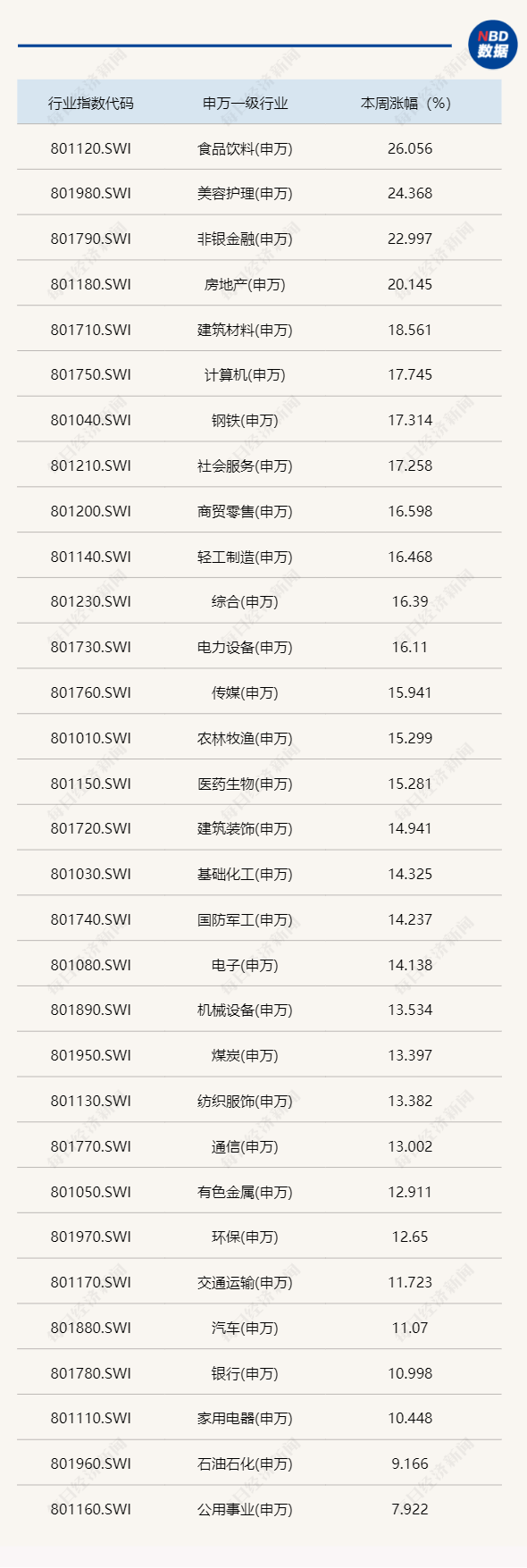
Task: Select the 银行(申万) gain value 10.998
Action: (410, 1374)
